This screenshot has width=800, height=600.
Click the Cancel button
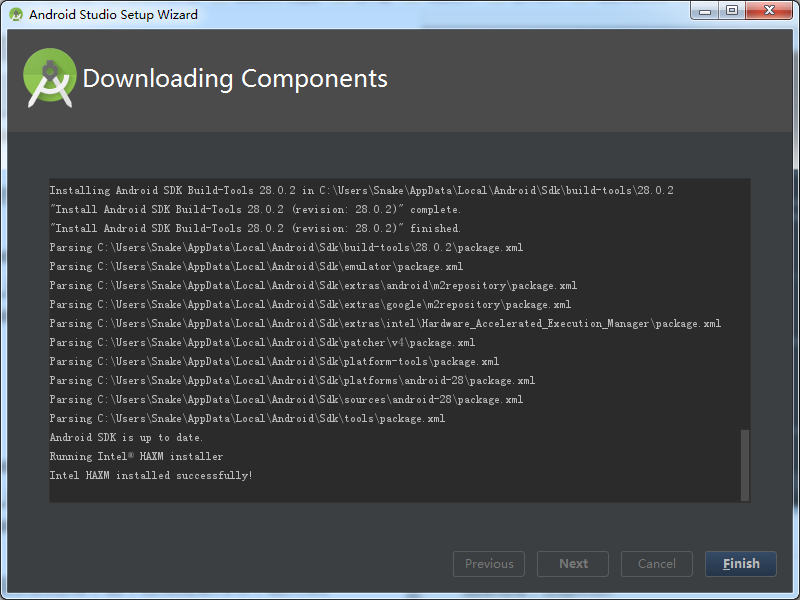[657, 564]
